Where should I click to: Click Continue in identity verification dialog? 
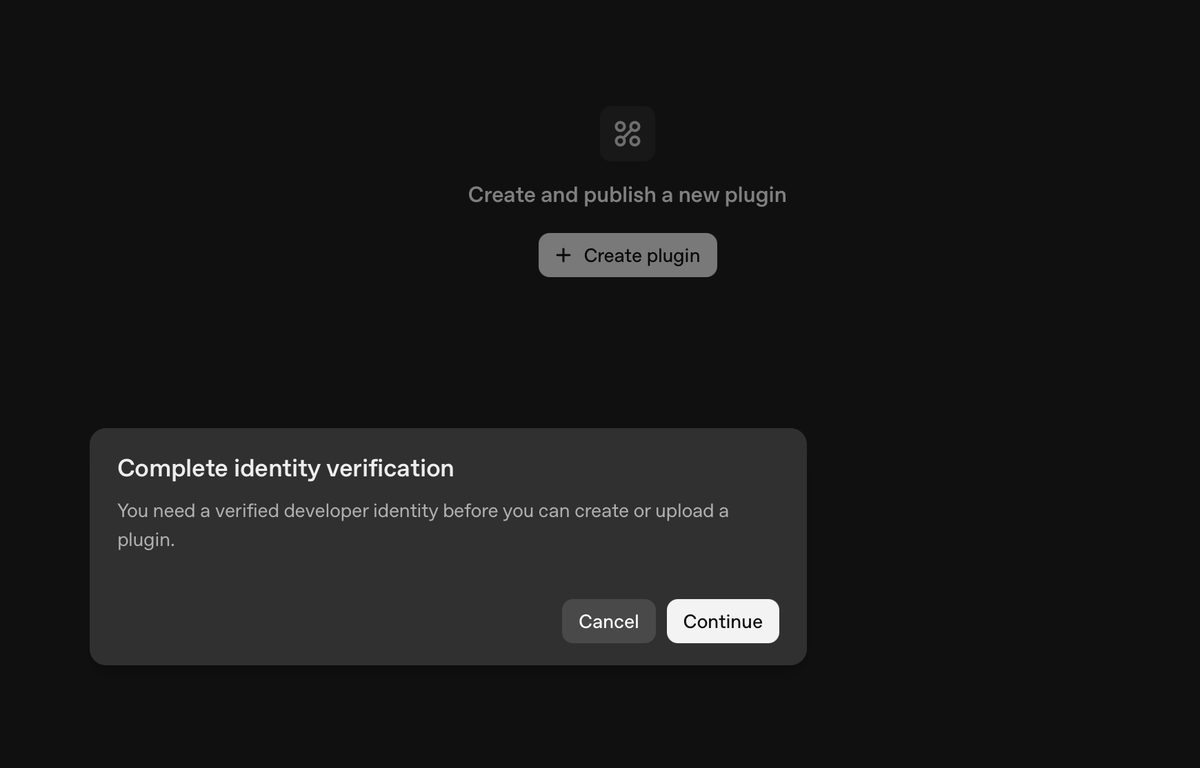(722, 621)
